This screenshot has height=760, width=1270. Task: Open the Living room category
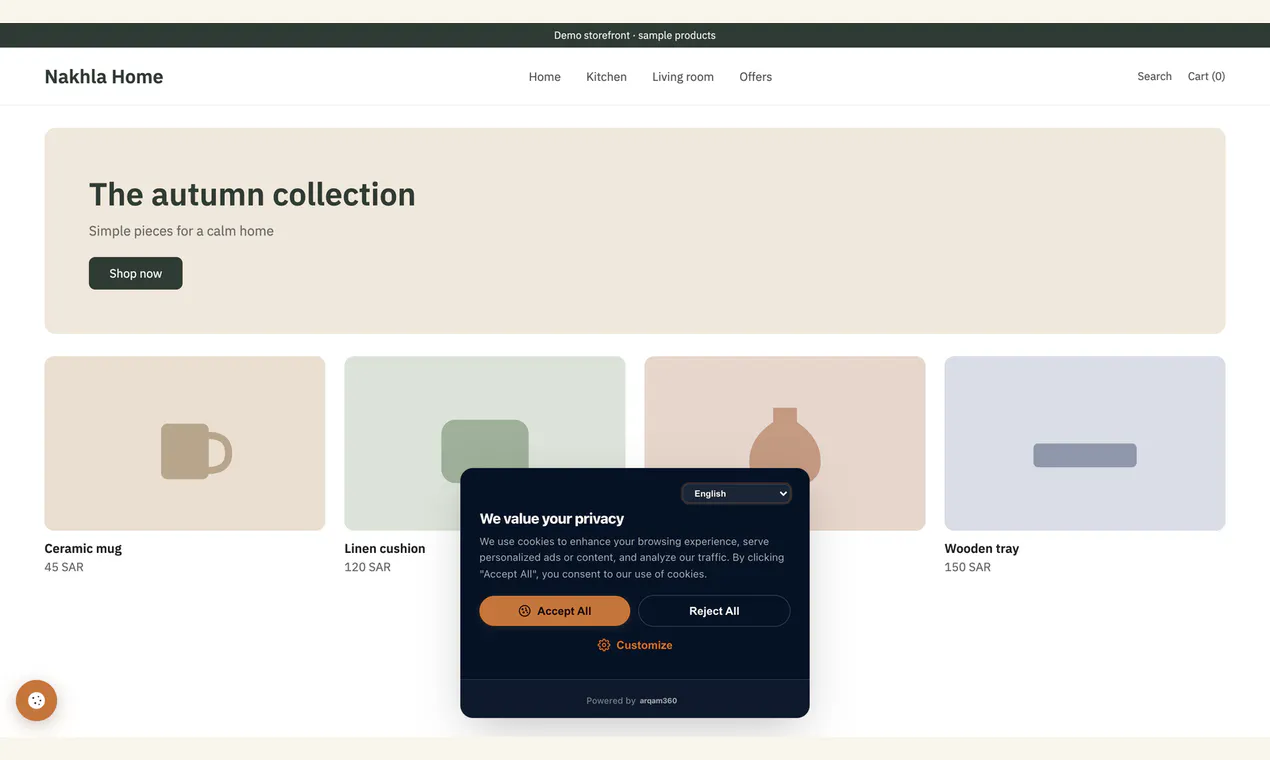(x=683, y=77)
